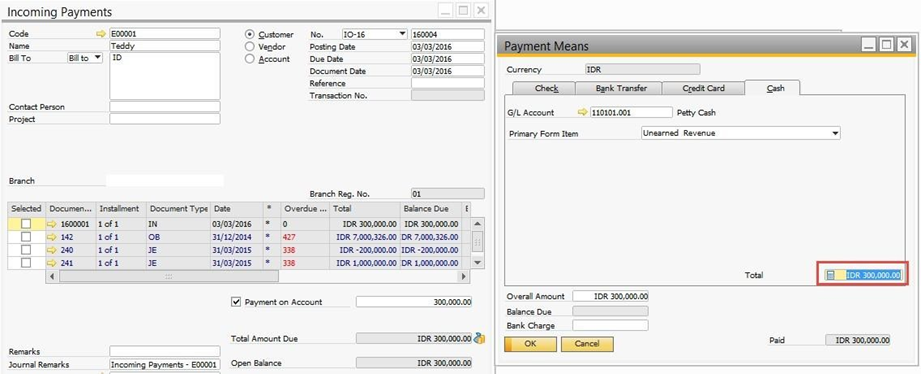Image resolution: width=921 pixels, height=374 pixels.
Task: Click the G/L Account field 110101.001
Action: [631, 112]
